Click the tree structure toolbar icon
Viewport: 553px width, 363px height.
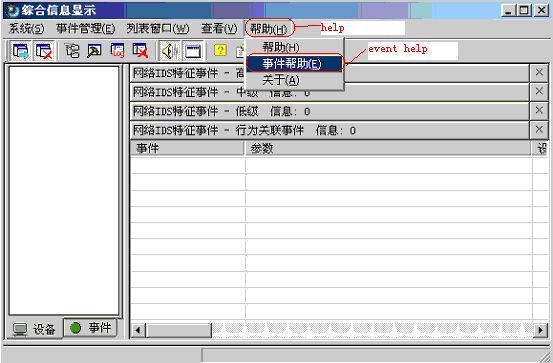click(72, 51)
